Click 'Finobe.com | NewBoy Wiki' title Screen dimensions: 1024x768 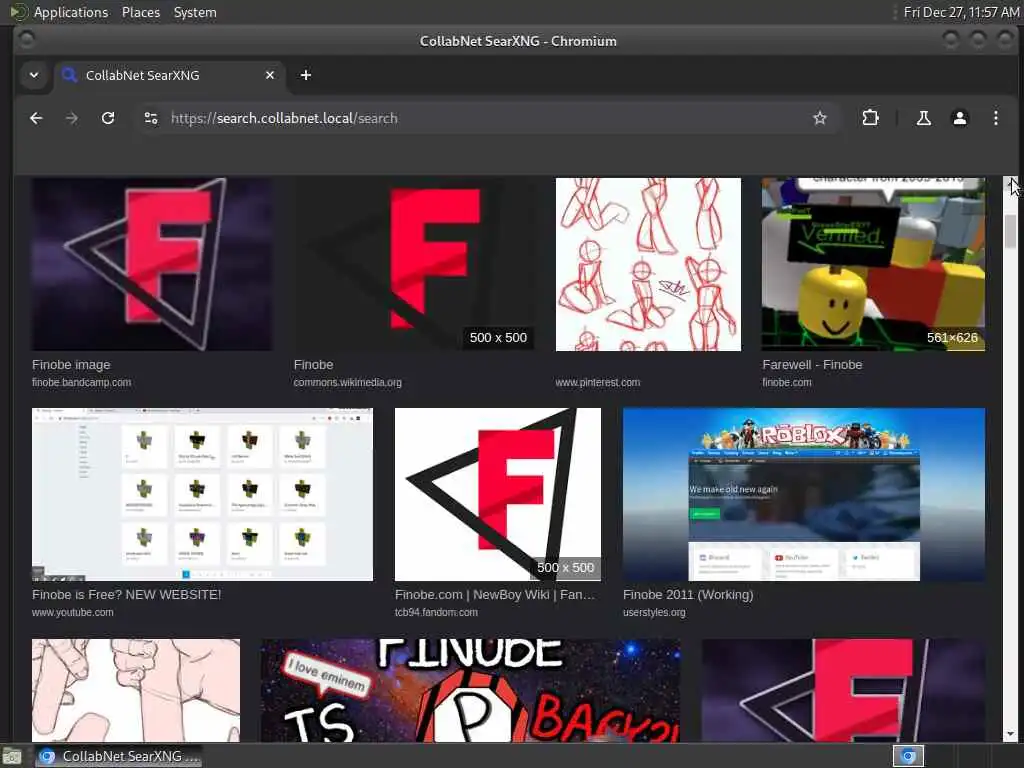(x=495, y=595)
